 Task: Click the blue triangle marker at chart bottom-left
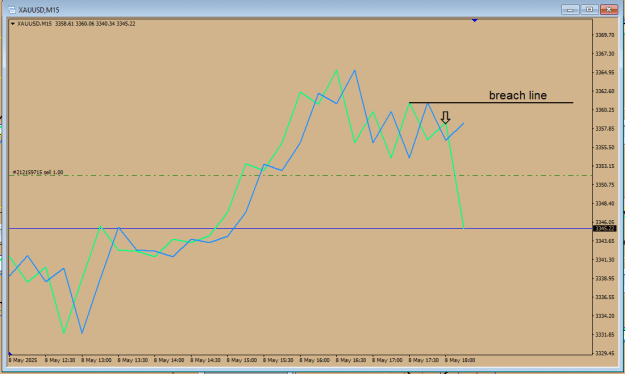pos(10,353)
